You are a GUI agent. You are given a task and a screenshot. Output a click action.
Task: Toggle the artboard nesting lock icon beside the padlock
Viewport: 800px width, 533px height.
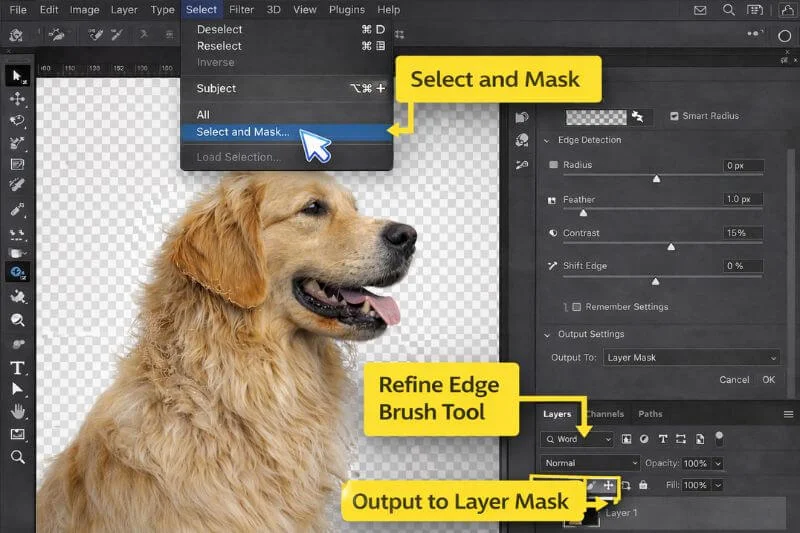[627, 485]
